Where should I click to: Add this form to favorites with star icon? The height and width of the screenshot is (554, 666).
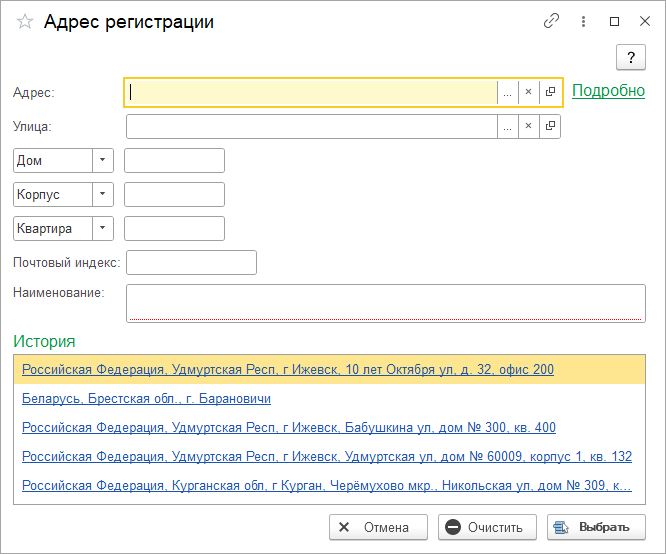pyautogui.click(x=25, y=21)
